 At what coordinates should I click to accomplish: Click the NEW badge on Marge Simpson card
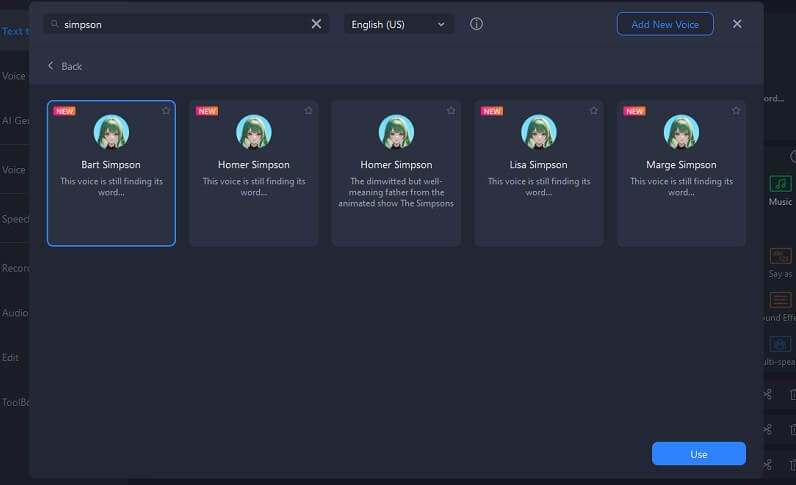[635, 111]
